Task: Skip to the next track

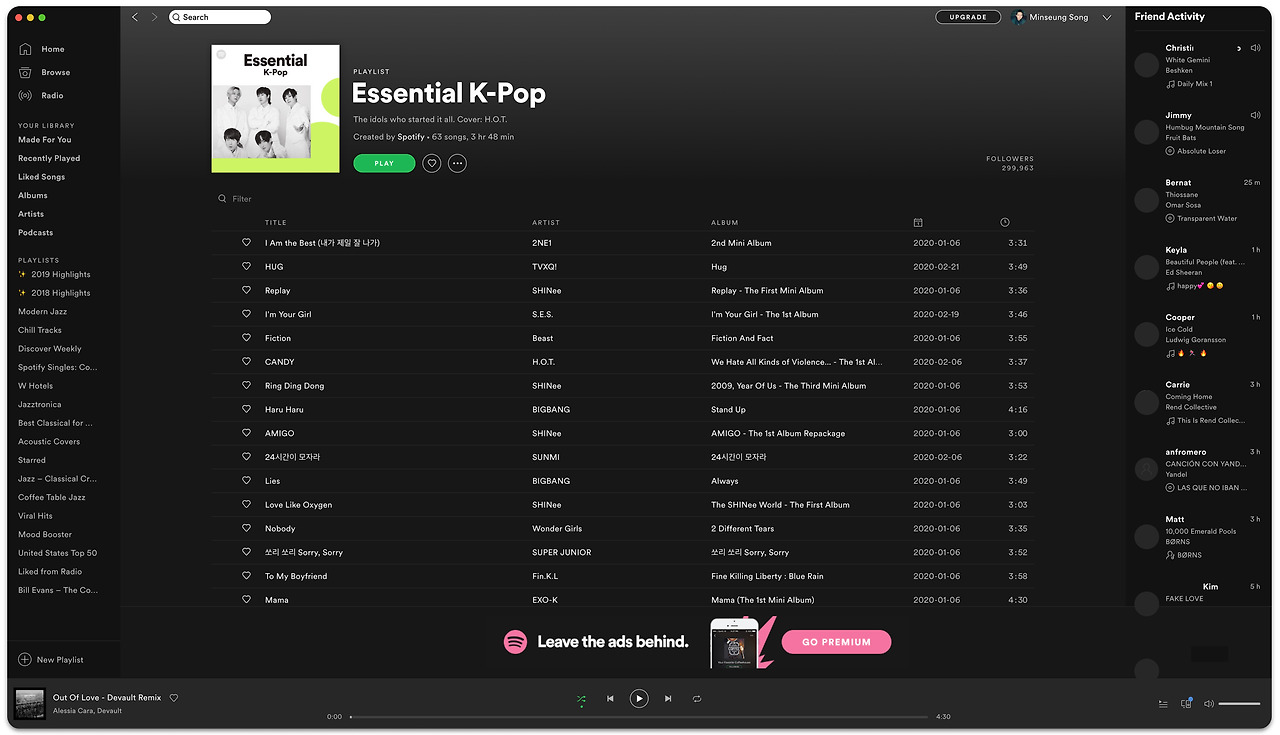Action: (x=668, y=699)
